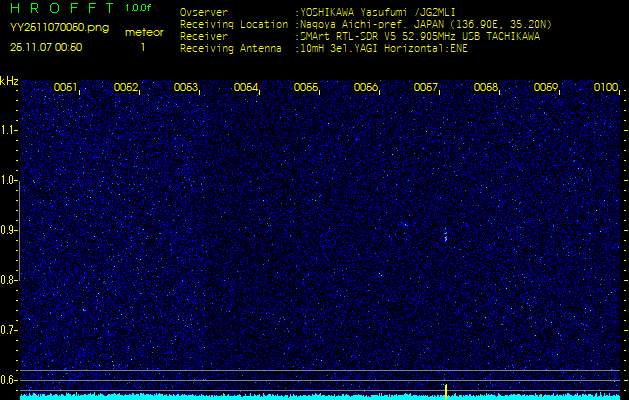Click the 0.7 frequency axis label
Screen dimensions: 629x400
point(9,330)
